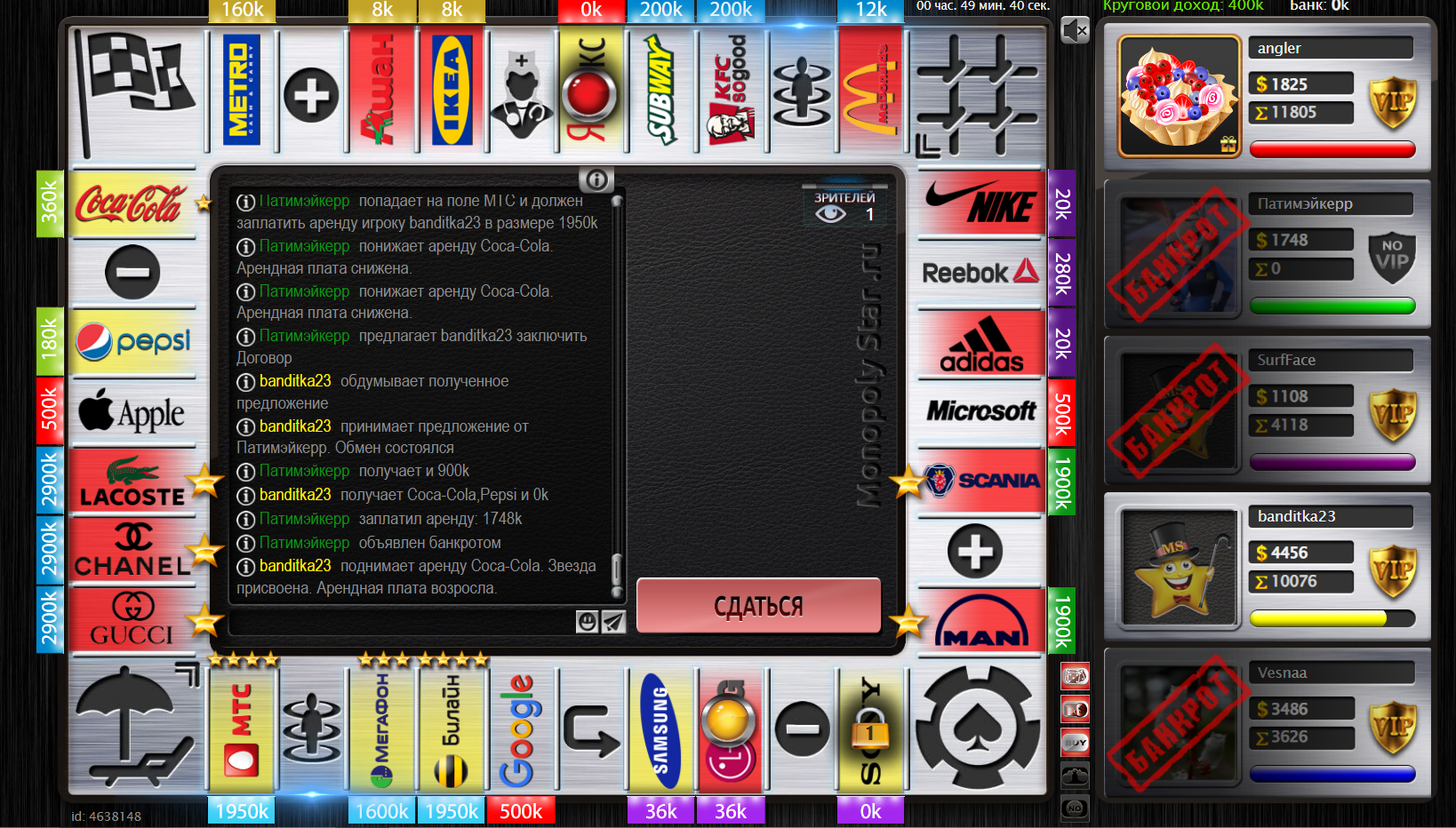Click angler's VIP shield badge

pos(1392,102)
